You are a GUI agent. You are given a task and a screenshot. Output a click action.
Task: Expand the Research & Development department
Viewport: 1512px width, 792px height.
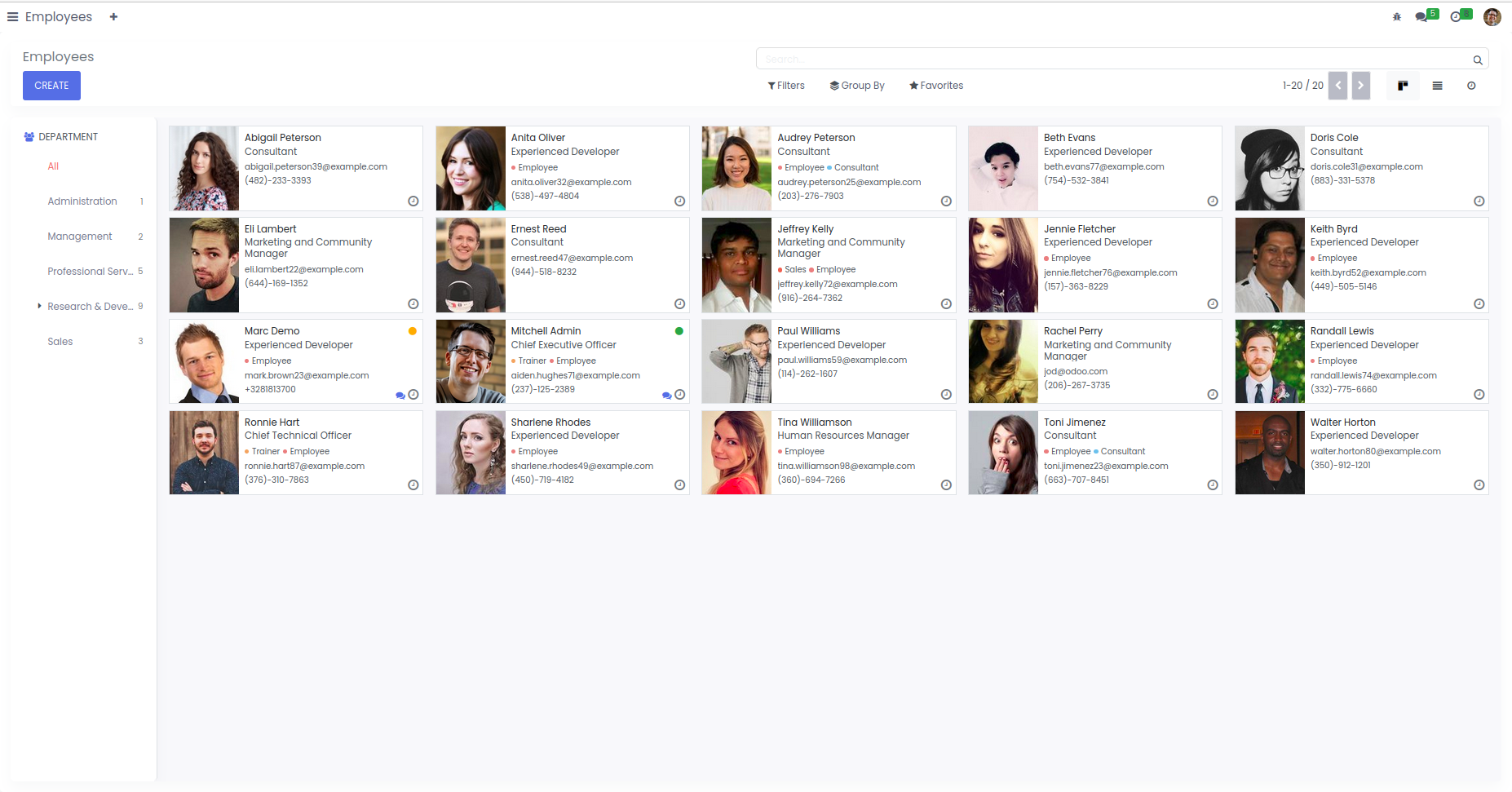pyautogui.click(x=39, y=307)
